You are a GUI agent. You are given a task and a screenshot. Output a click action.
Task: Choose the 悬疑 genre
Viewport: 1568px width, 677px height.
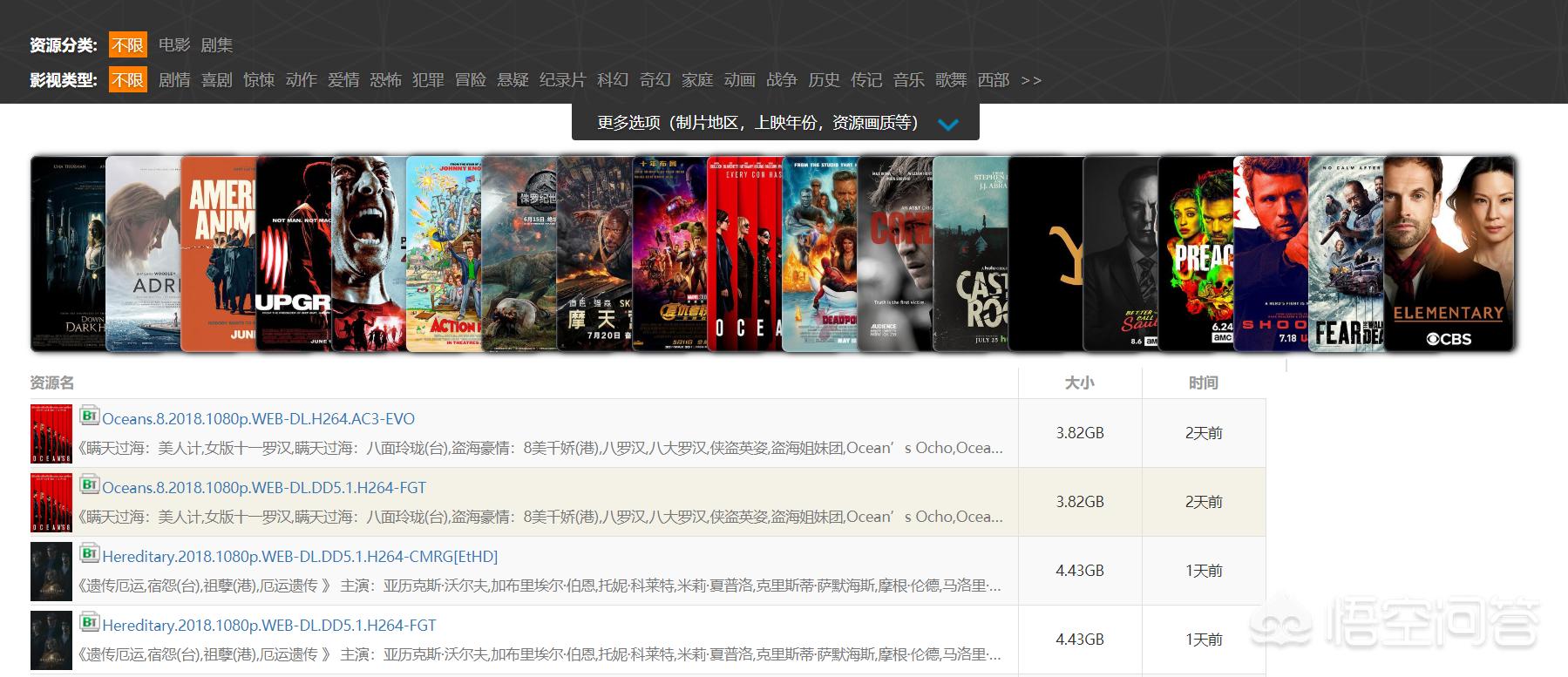512,80
